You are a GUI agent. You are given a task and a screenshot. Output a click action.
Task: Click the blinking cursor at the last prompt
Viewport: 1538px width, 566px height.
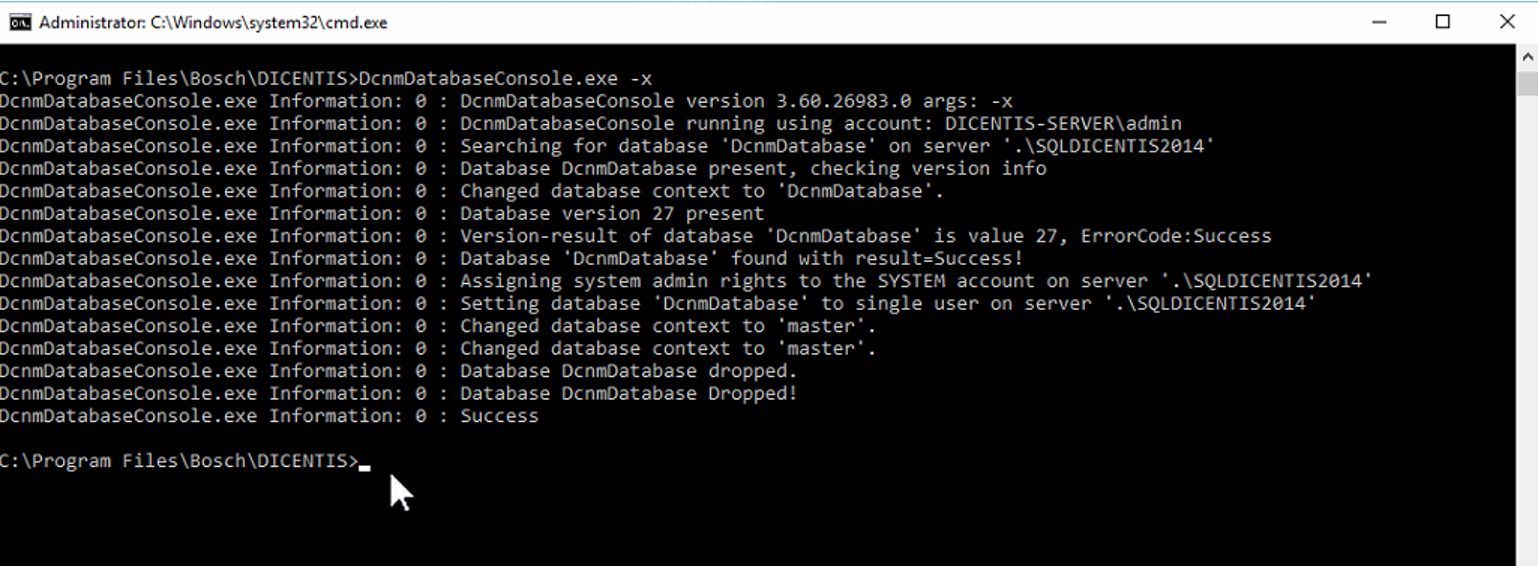tap(364, 465)
